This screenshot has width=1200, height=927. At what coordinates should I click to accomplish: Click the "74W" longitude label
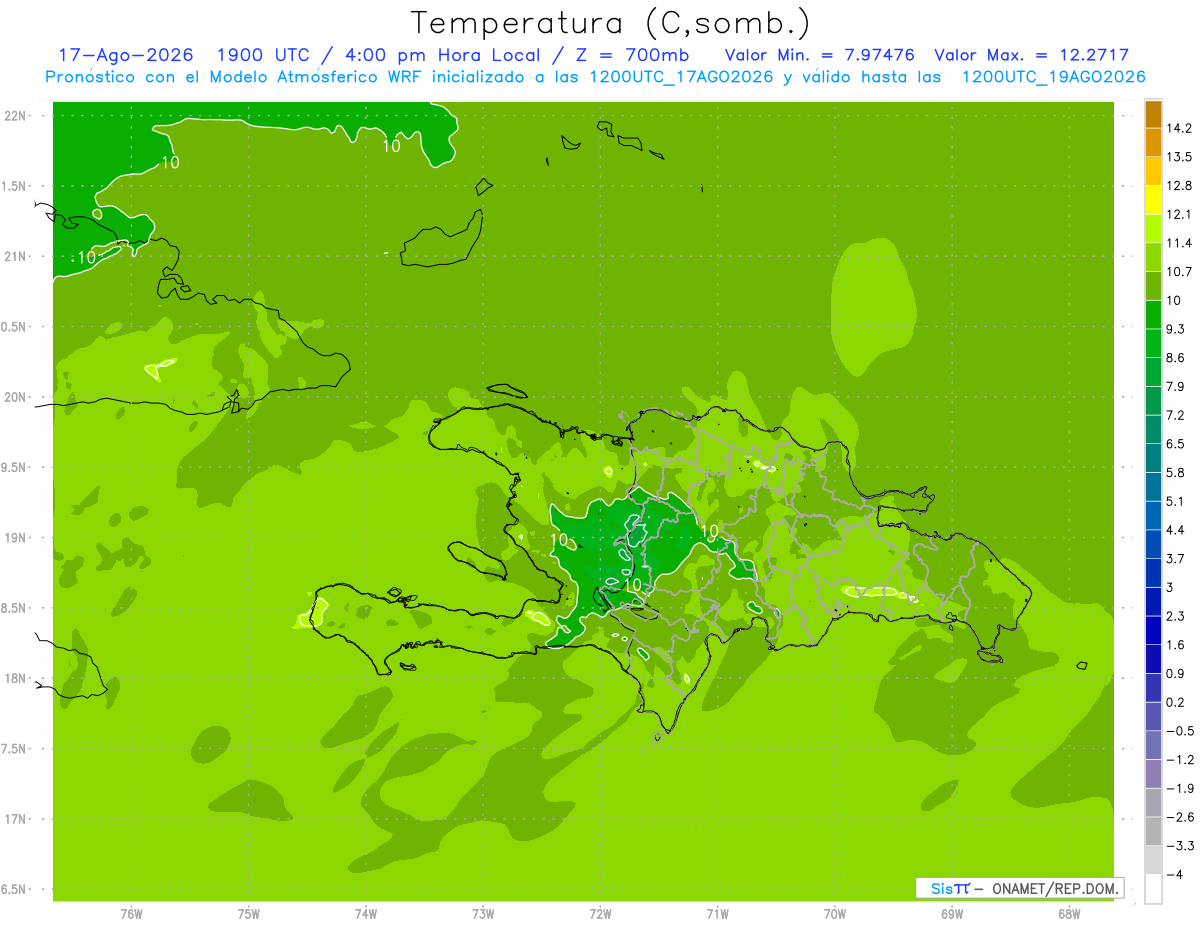tap(366, 913)
